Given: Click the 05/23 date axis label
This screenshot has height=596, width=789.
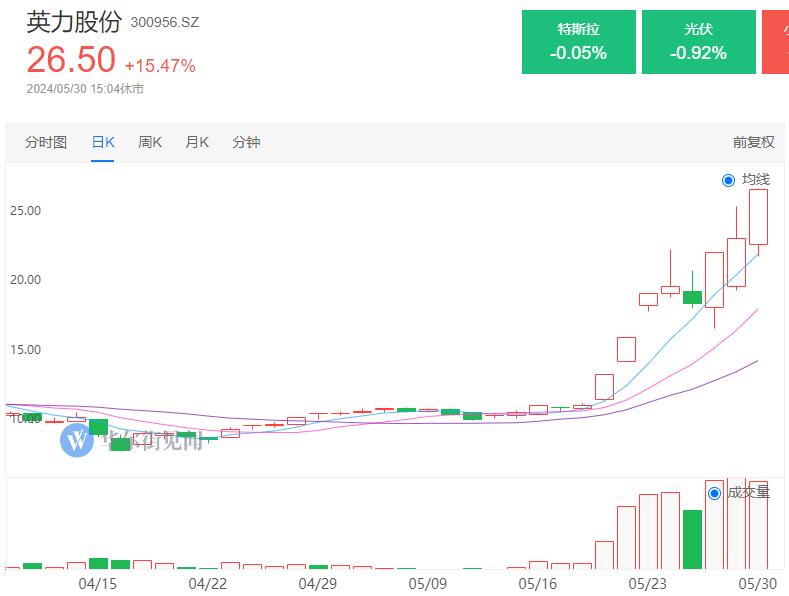Looking at the screenshot, I should tap(648, 584).
